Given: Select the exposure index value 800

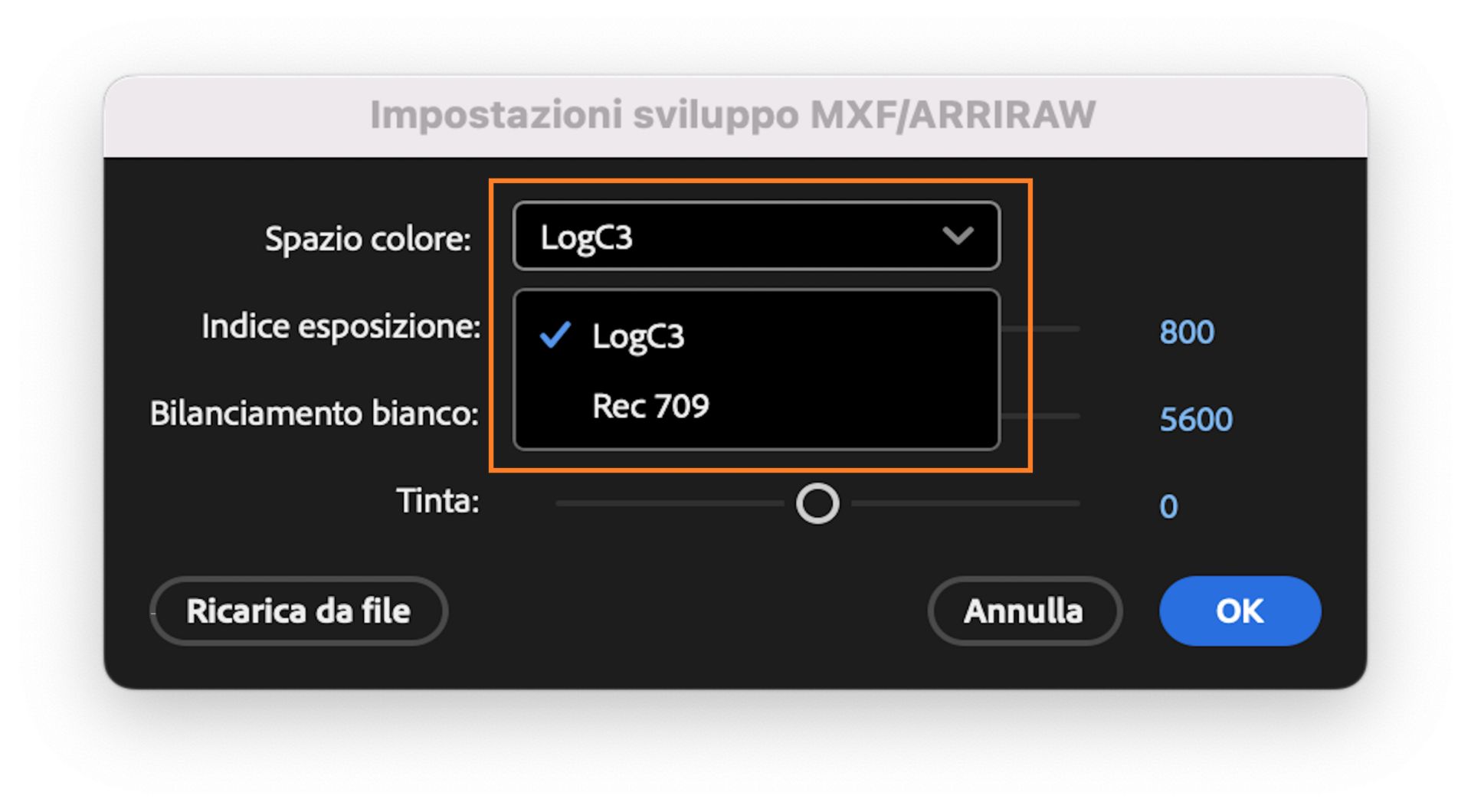Looking at the screenshot, I should 1188,331.
